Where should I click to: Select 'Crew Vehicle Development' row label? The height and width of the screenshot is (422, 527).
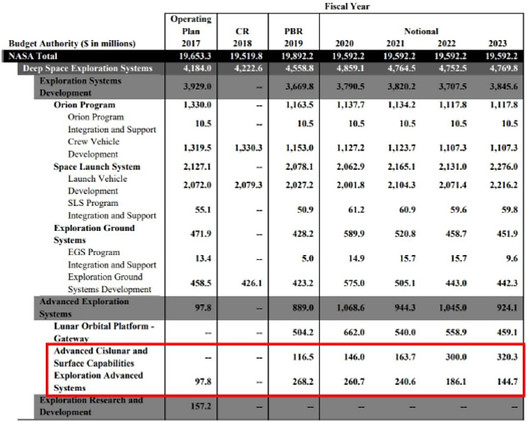tap(93, 148)
